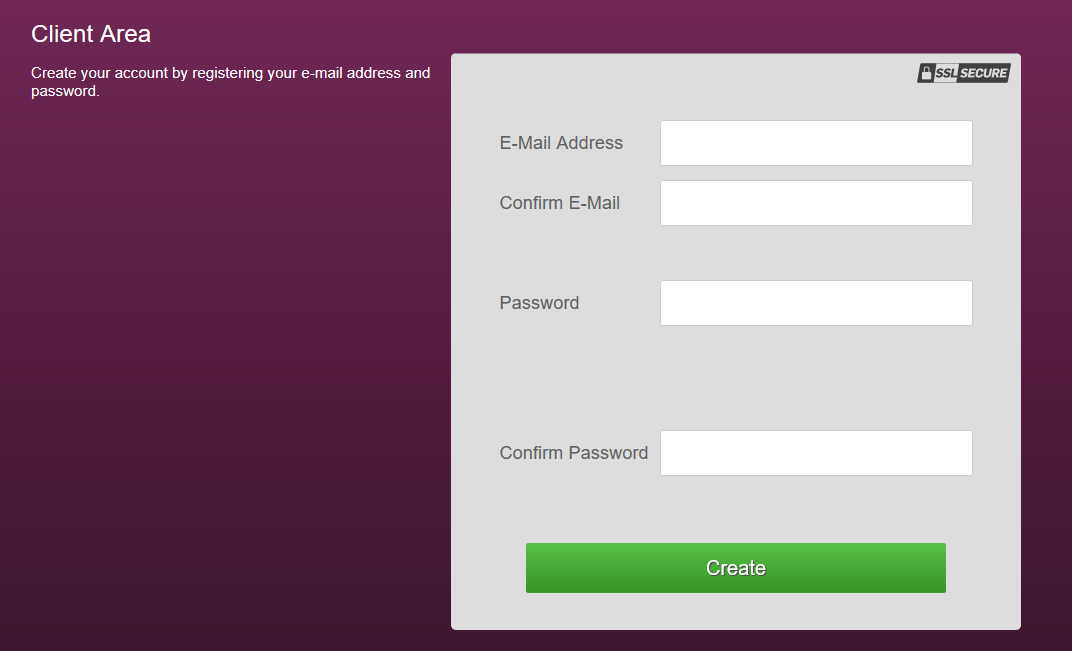Click blank gray area left of SSL badge
The image size is (1072, 651).
pos(684,73)
